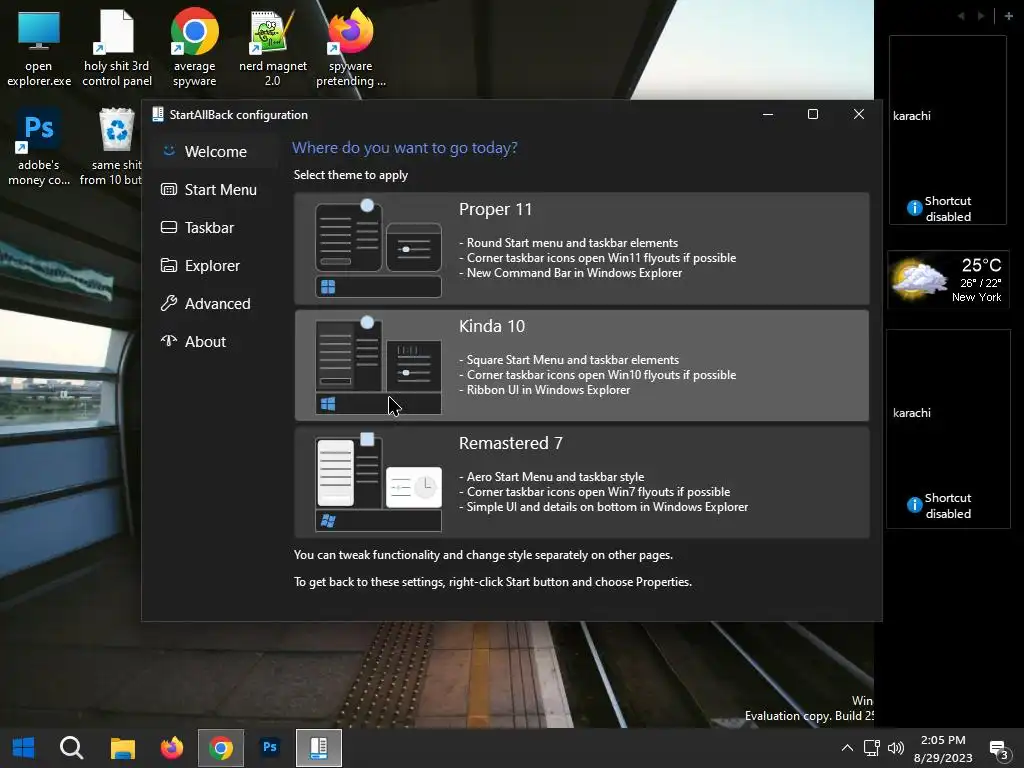Click the Proper 11 preview thumbnail

click(x=378, y=248)
